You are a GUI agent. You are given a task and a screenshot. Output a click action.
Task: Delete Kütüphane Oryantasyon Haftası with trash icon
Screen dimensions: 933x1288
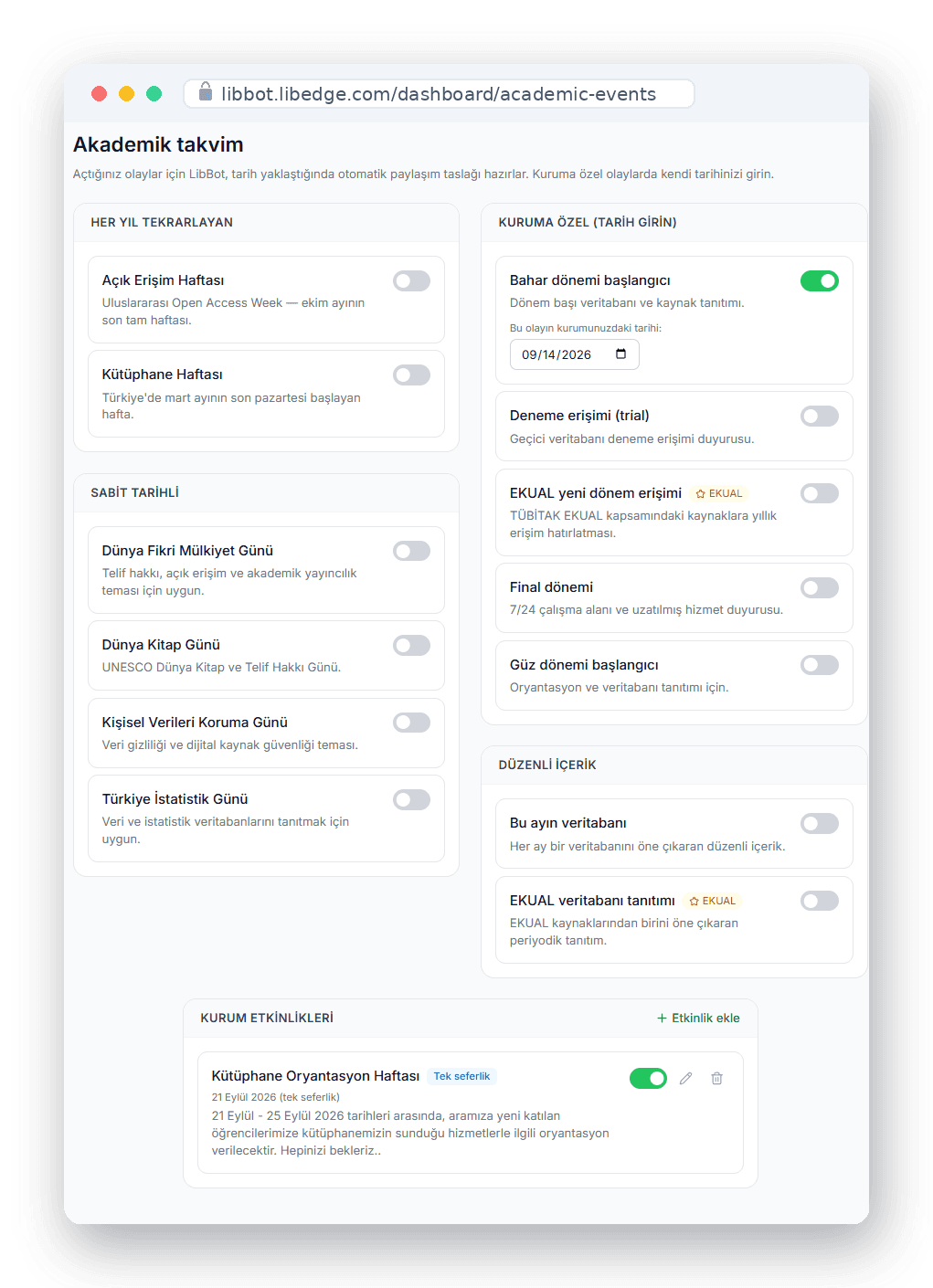pyautogui.click(x=717, y=1079)
